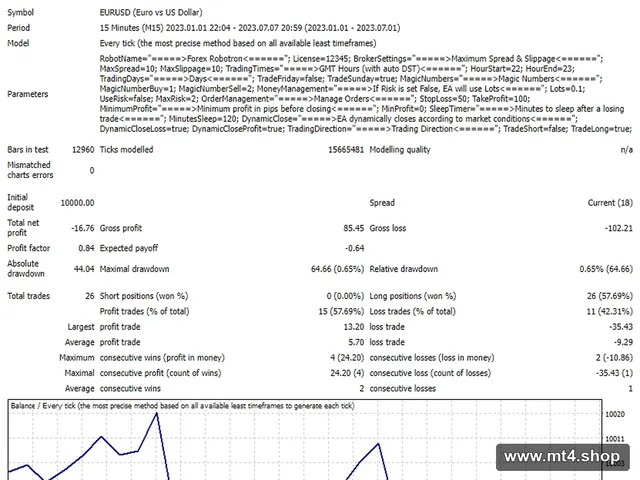Click the maximal consecutive loss value -35.43 (1)
This screenshot has height=480, width=640.
[x=614, y=373]
